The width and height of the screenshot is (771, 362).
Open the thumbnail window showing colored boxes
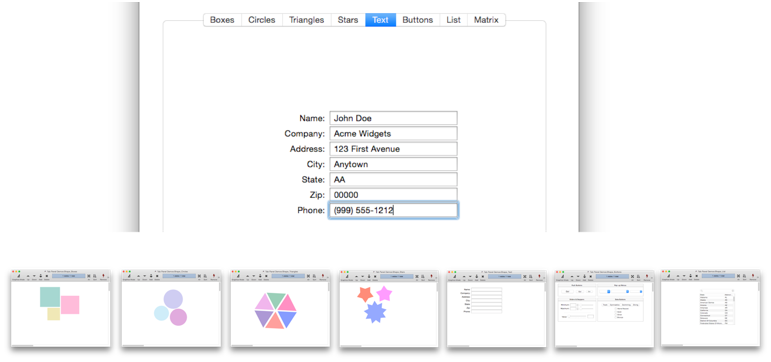click(61, 308)
